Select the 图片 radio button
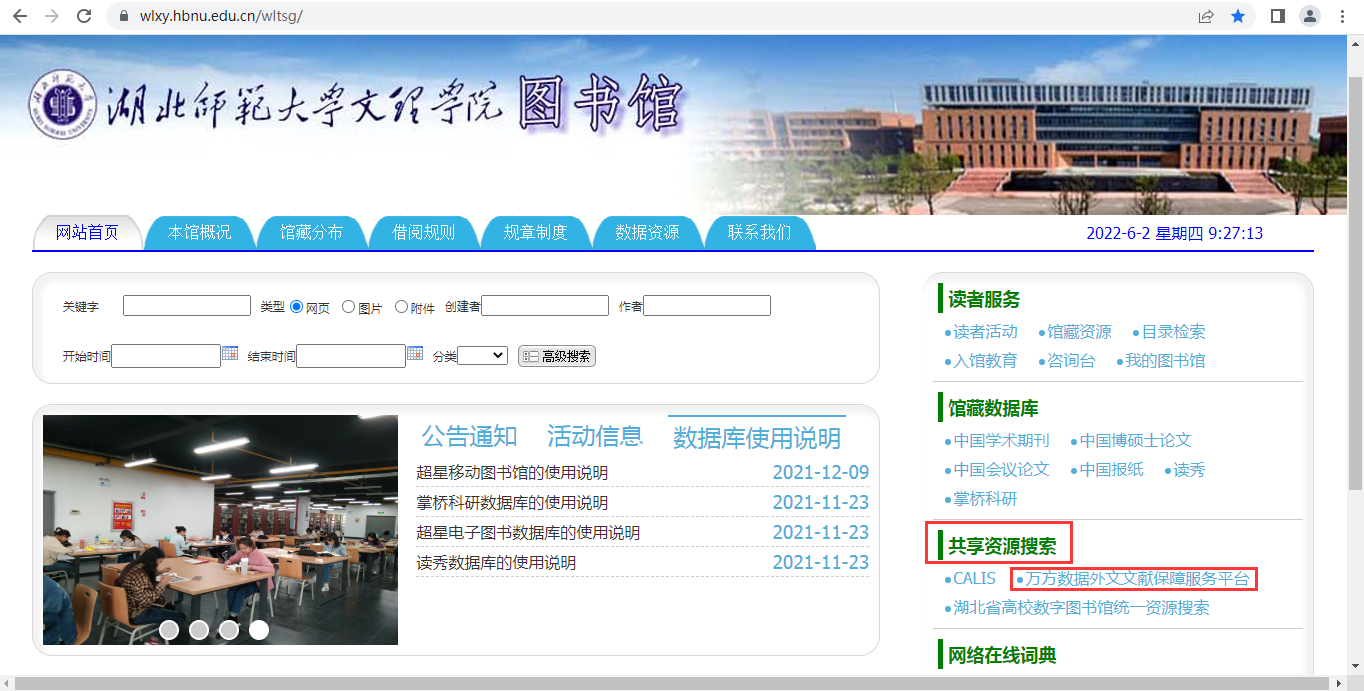The image size is (1364, 691). click(349, 307)
